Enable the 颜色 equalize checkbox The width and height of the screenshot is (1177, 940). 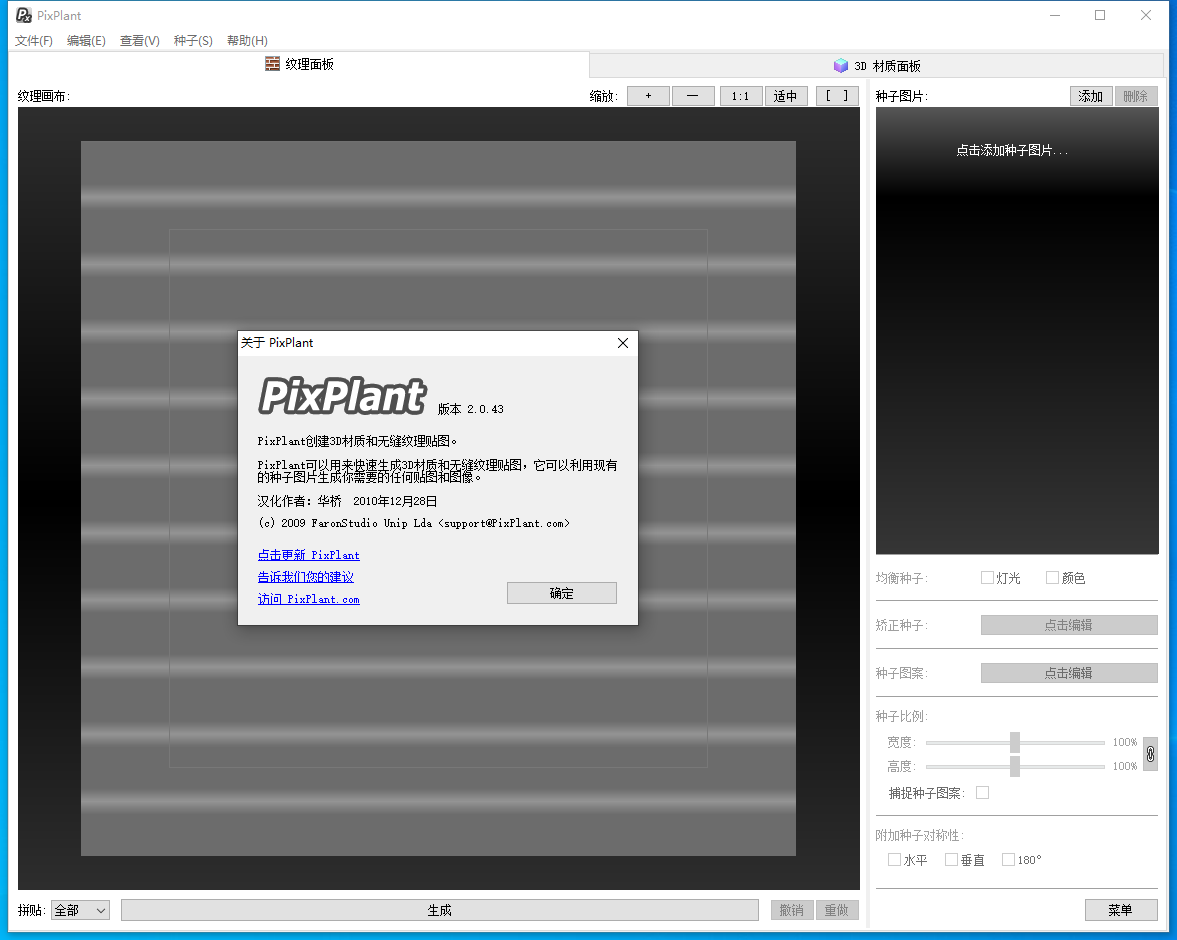tap(1052, 577)
